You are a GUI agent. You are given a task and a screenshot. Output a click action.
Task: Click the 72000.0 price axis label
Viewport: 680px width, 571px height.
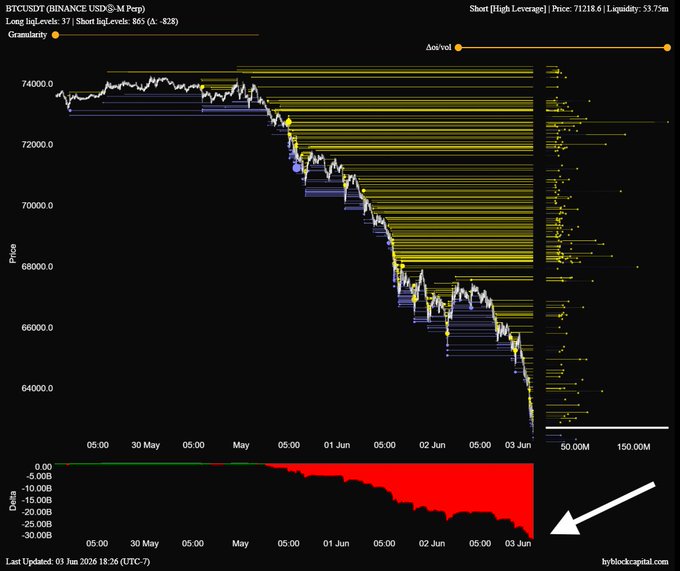point(37,144)
